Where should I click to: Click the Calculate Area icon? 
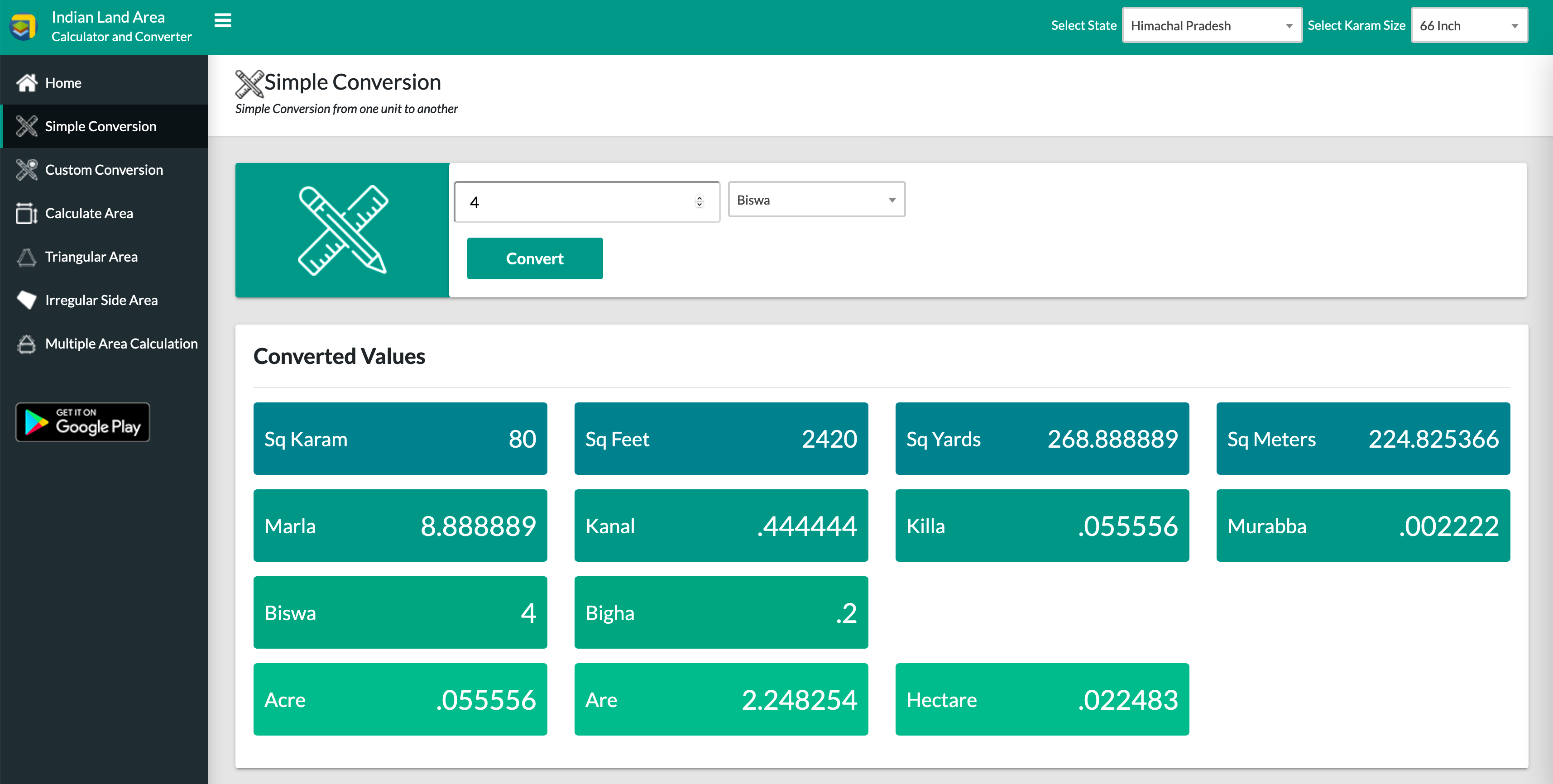27,213
